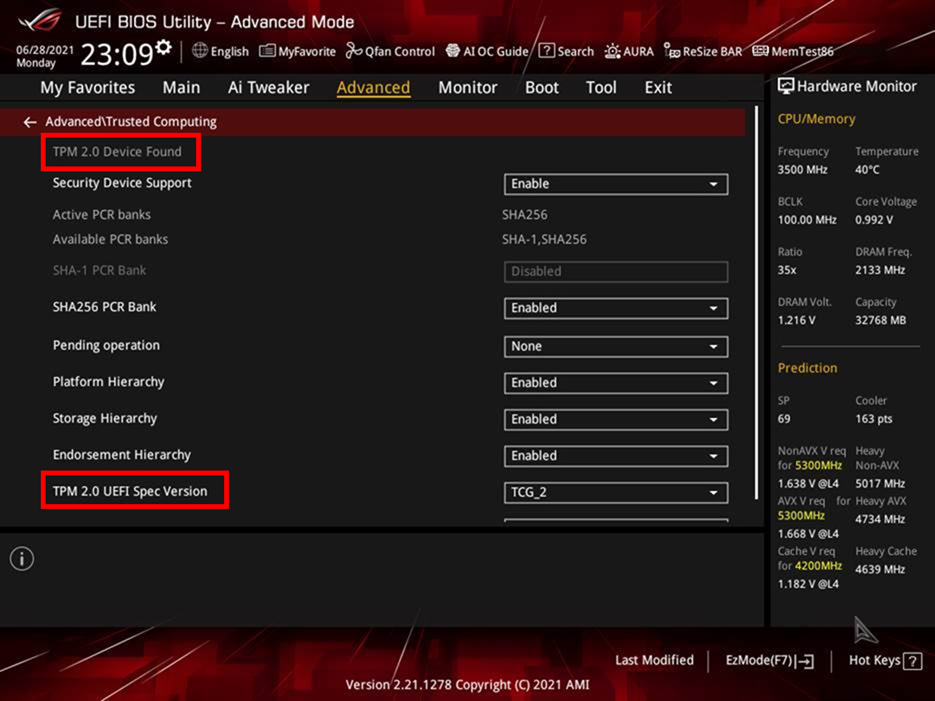Open MyFavorite settings
This screenshot has width=935, height=701.
coord(297,51)
